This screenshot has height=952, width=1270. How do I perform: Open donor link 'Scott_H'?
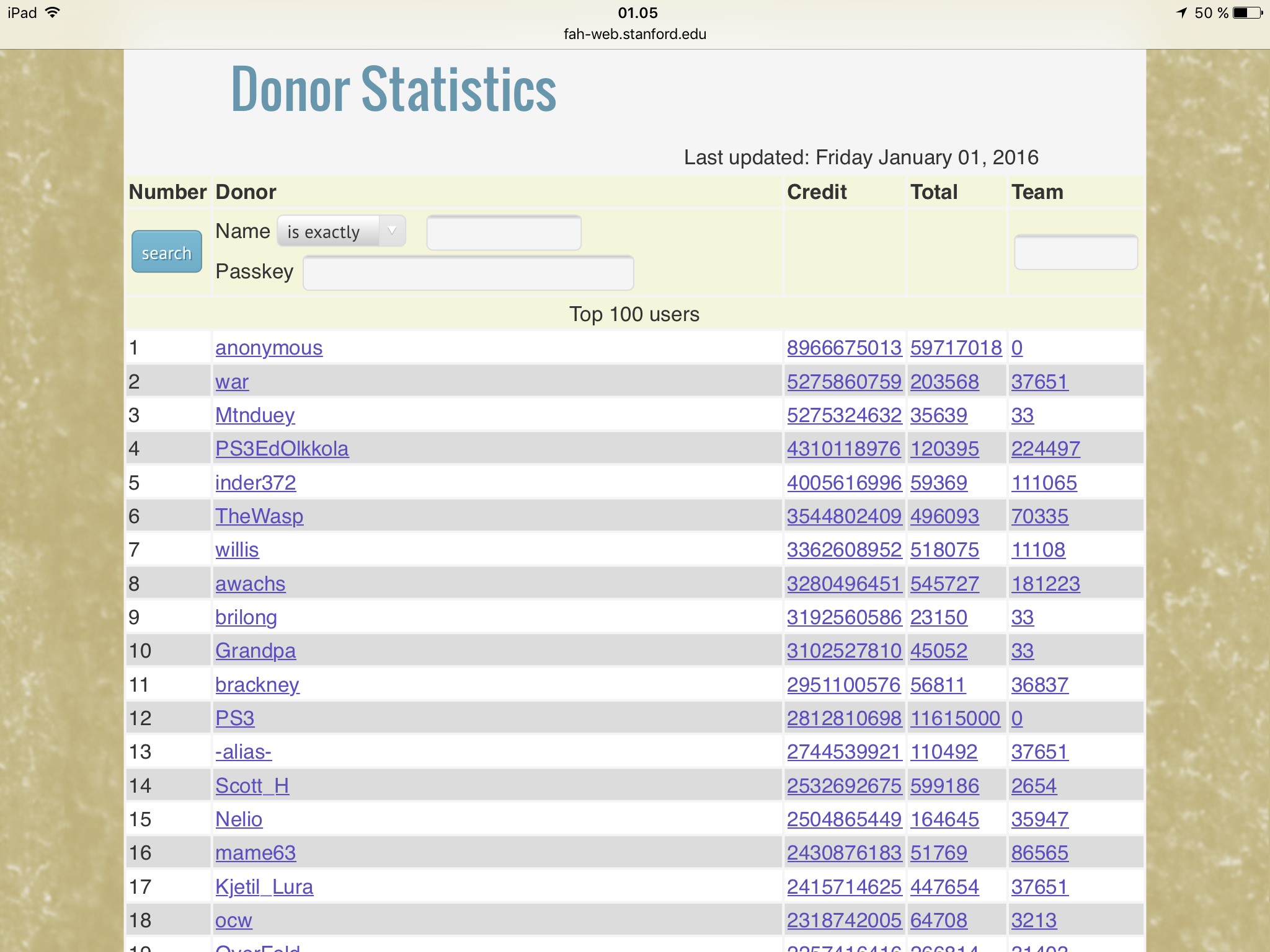(x=252, y=785)
